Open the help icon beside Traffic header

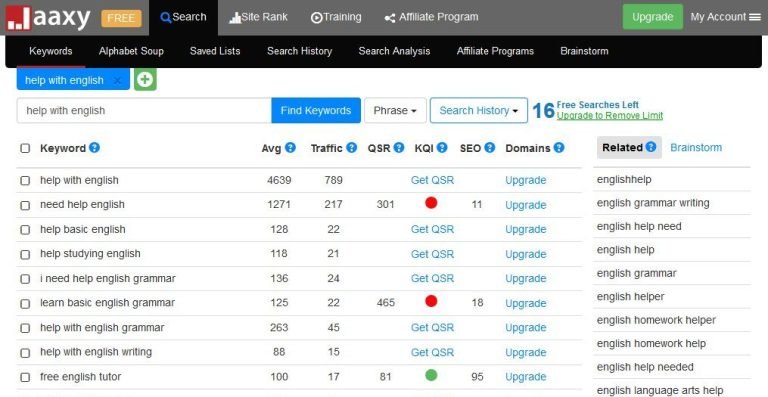point(352,147)
